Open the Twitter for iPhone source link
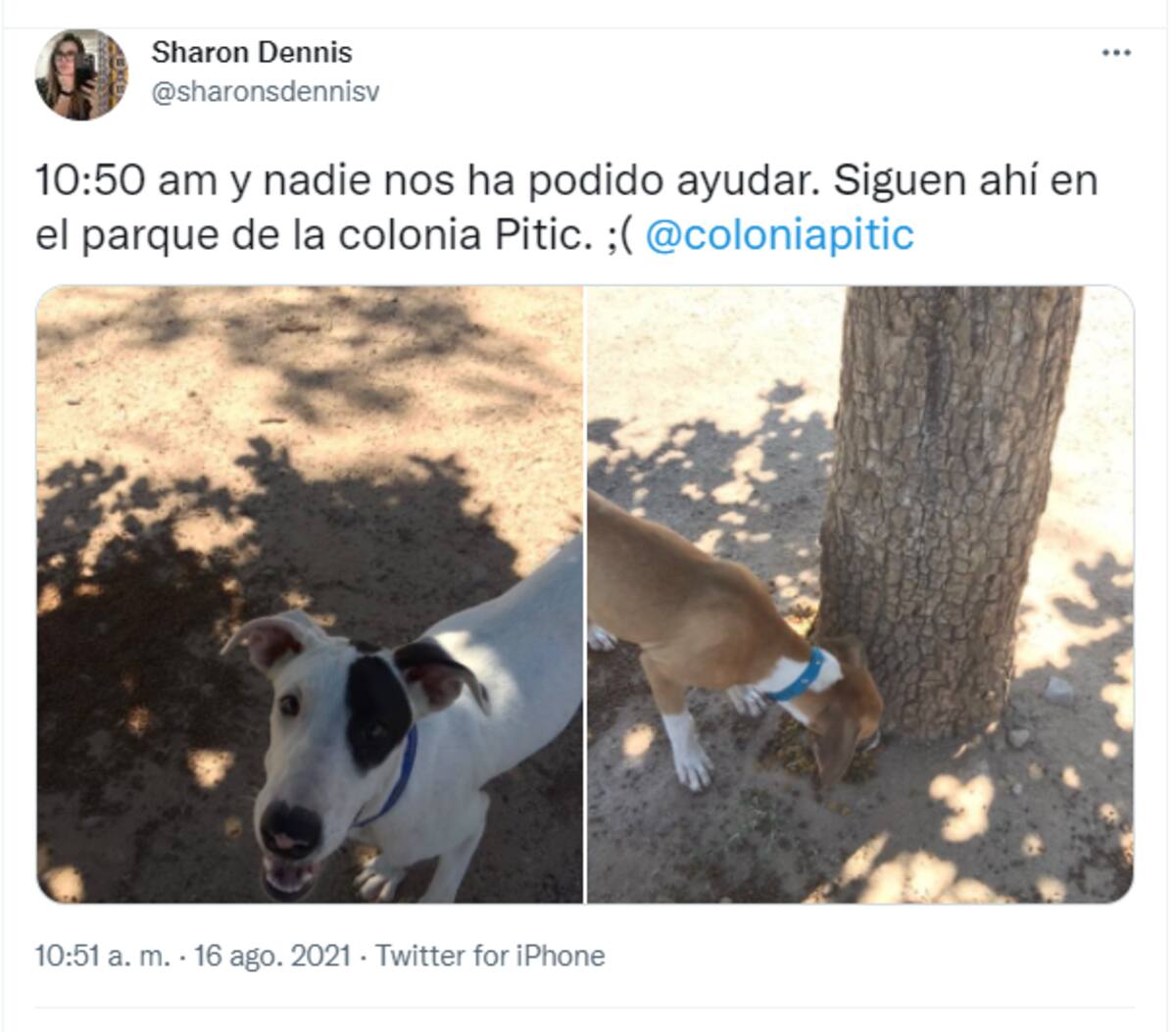 tap(490, 956)
